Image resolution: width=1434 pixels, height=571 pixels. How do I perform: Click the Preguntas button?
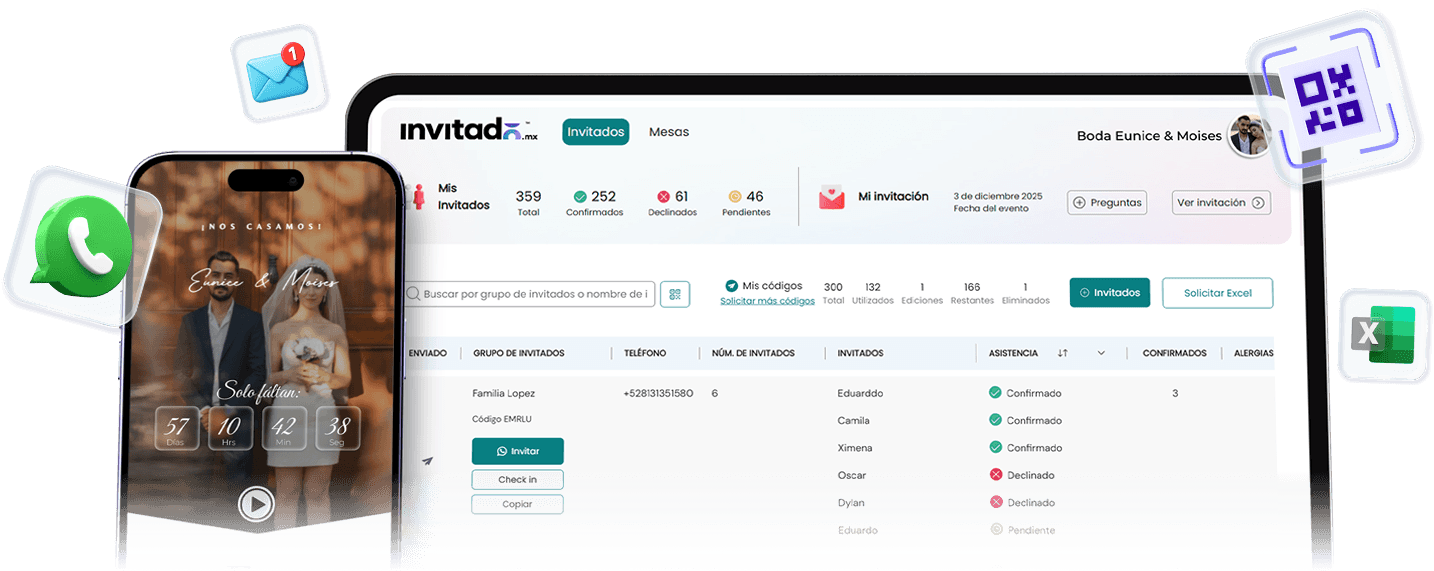click(x=1106, y=202)
